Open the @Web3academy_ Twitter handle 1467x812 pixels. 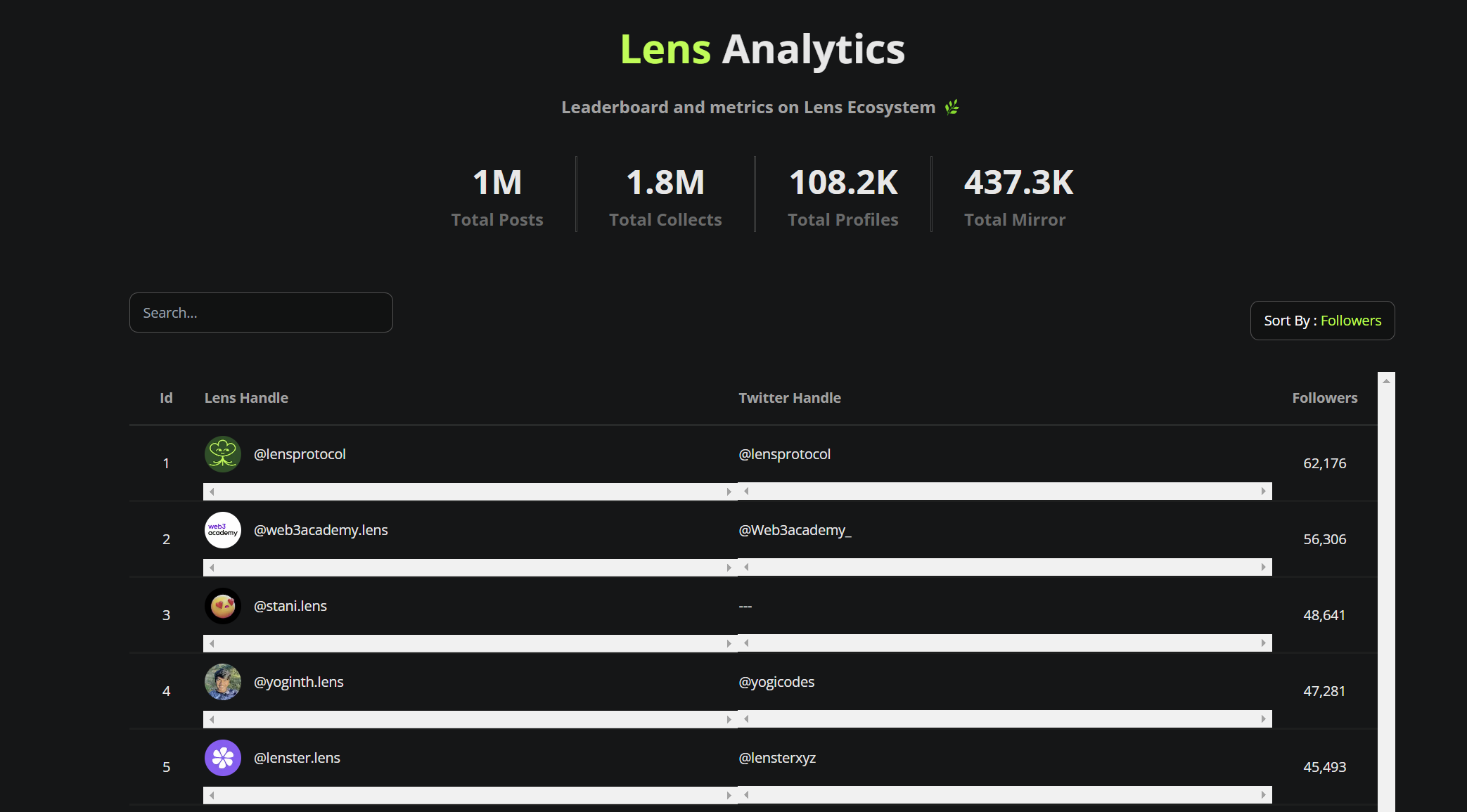(x=795, y=530)
